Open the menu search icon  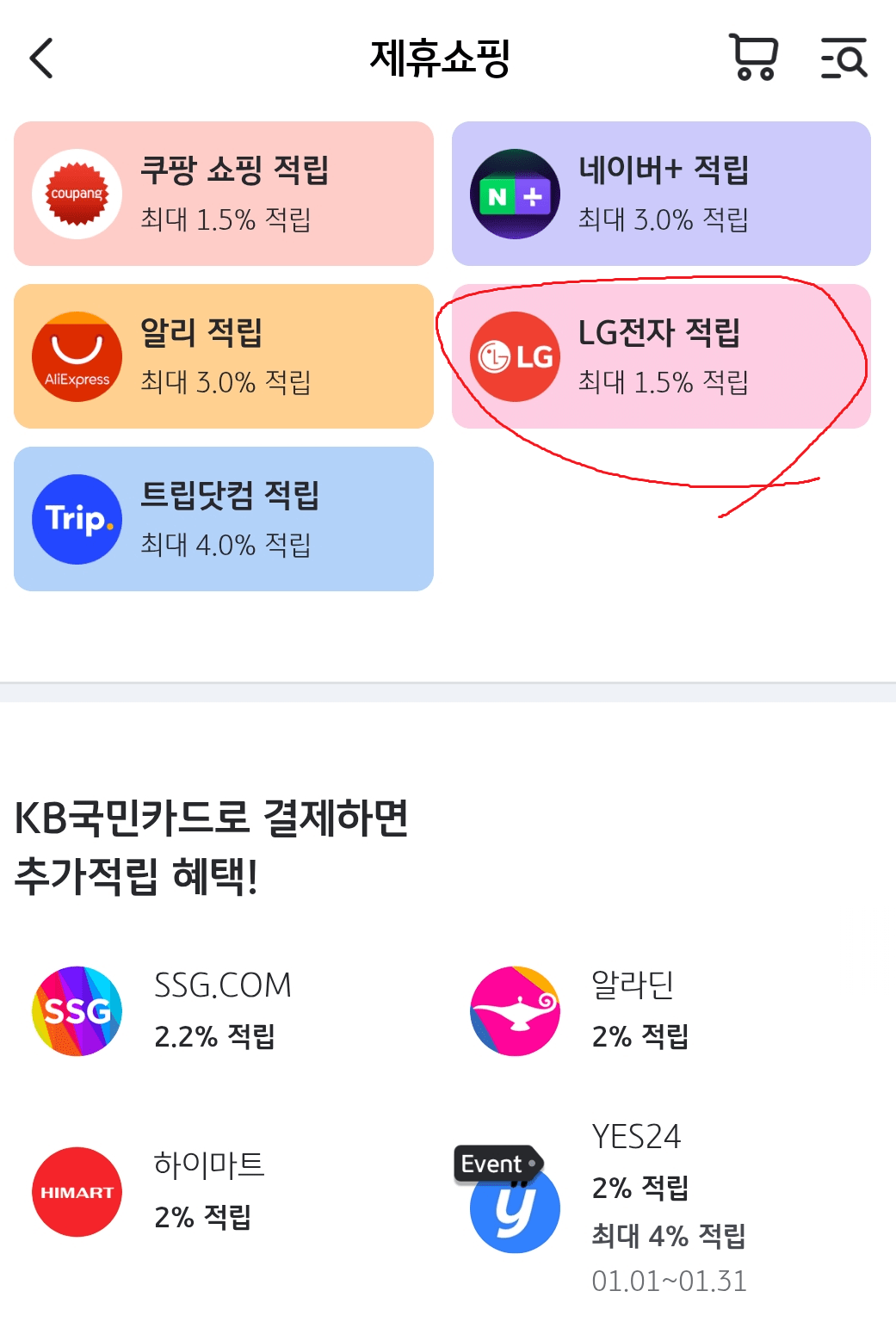[843, 59]
